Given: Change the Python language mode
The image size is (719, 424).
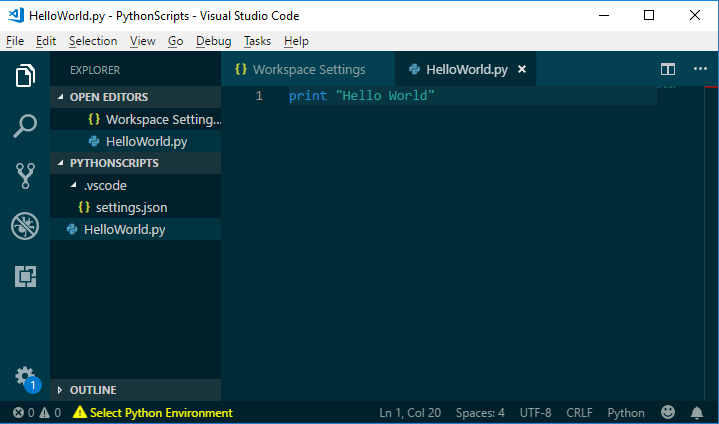Looking at the screenshot, I should tap(626, 413).
